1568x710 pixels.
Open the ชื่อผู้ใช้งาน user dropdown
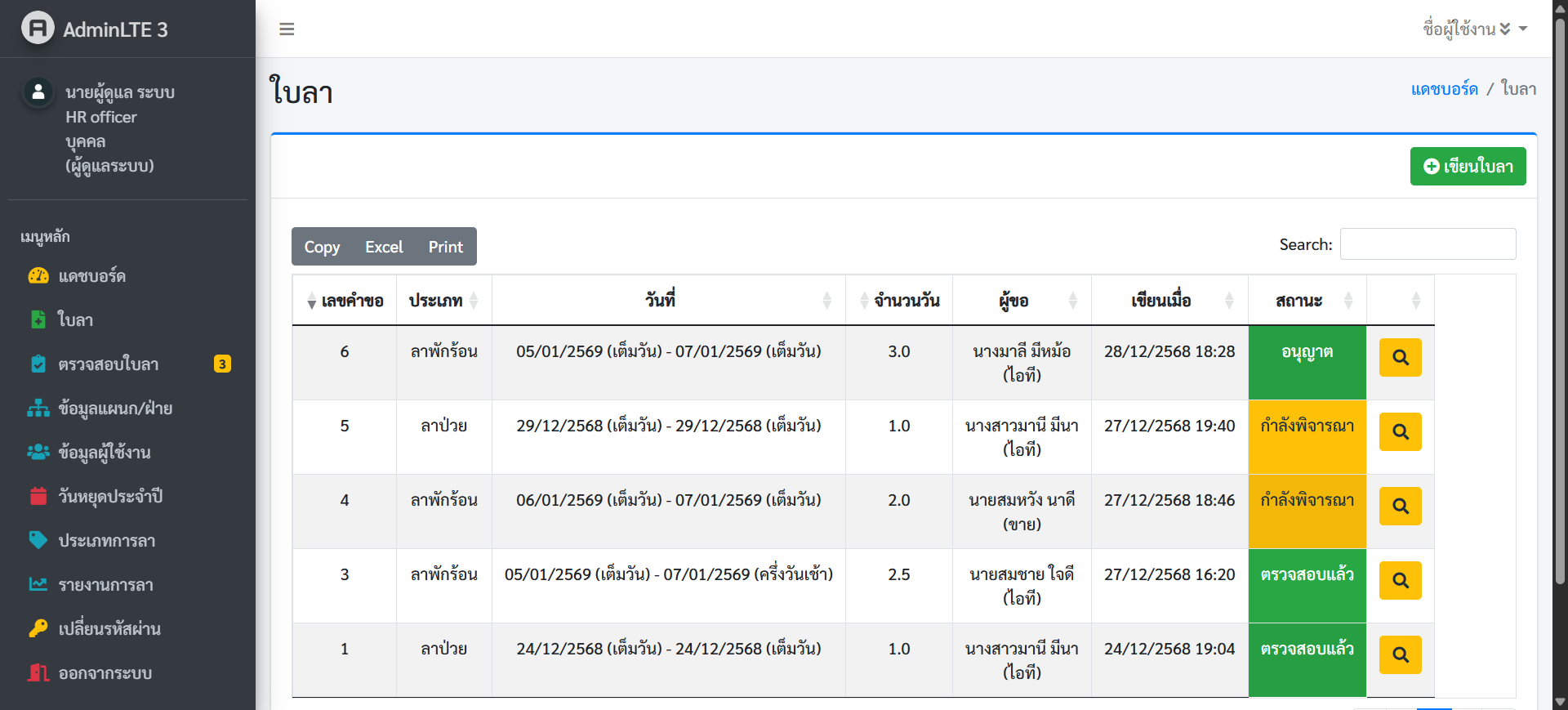[1473, 29]
